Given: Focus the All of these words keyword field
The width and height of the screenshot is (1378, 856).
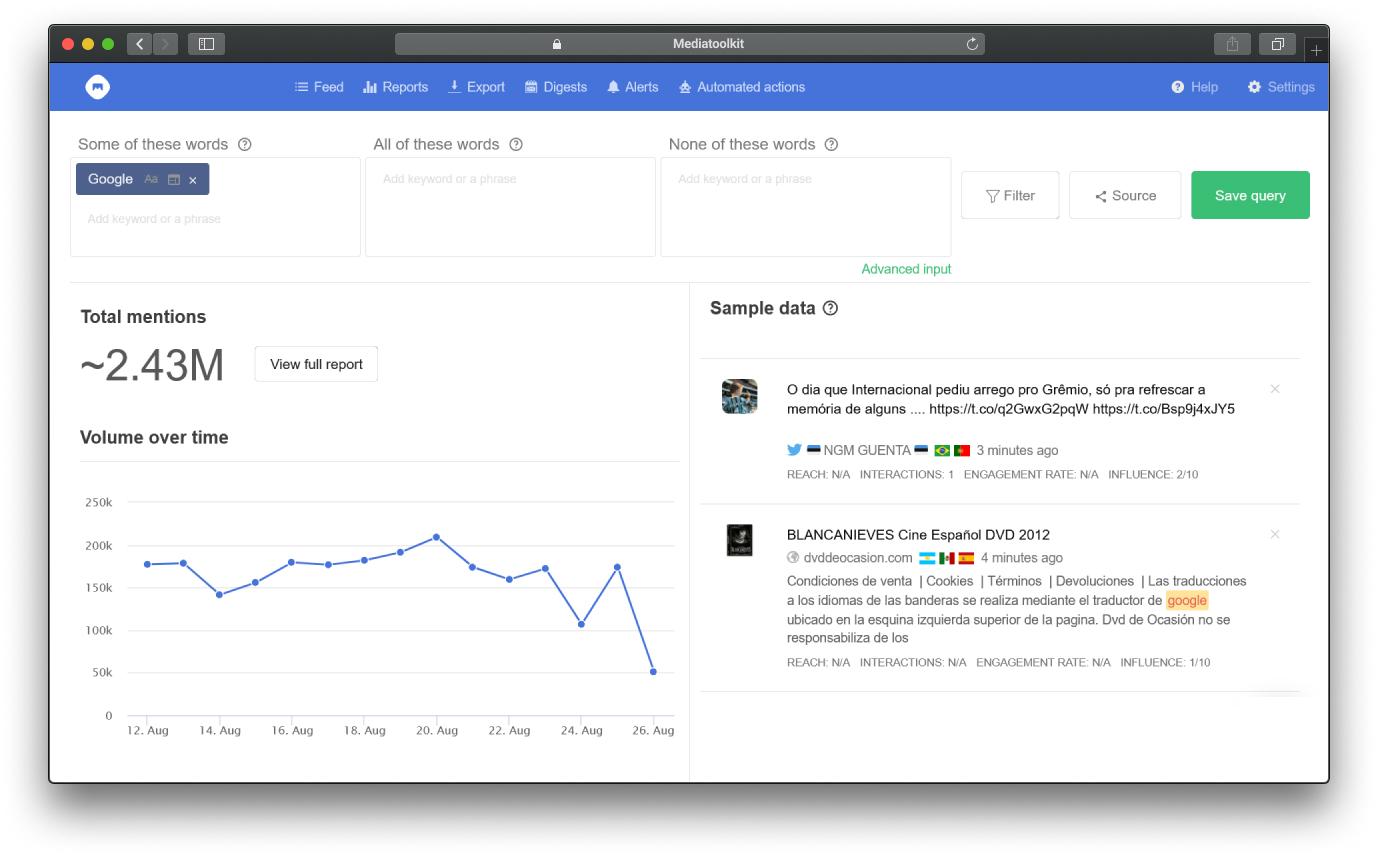Looking at the screenshot, I should pyautogui.click(x=510, y=207).
